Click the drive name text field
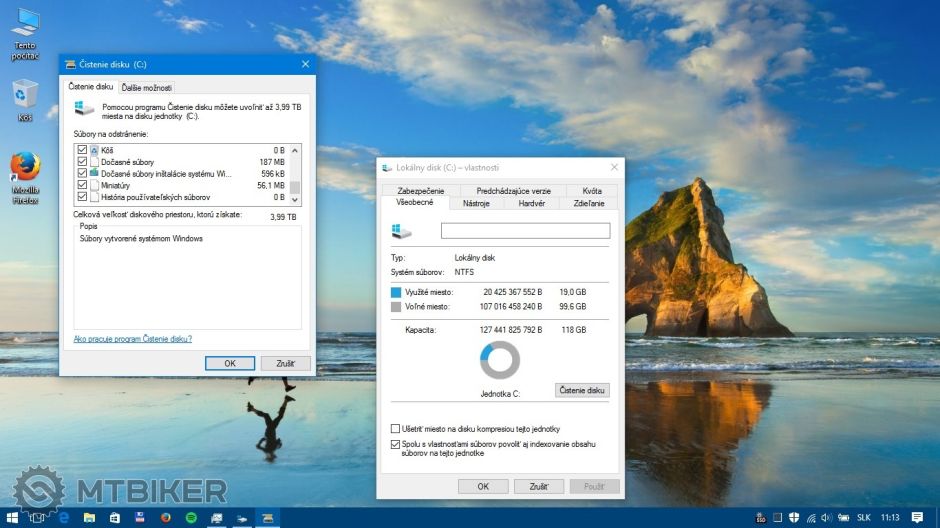The height and width of the screenshot is (528, 940). (x=525, y=230)
